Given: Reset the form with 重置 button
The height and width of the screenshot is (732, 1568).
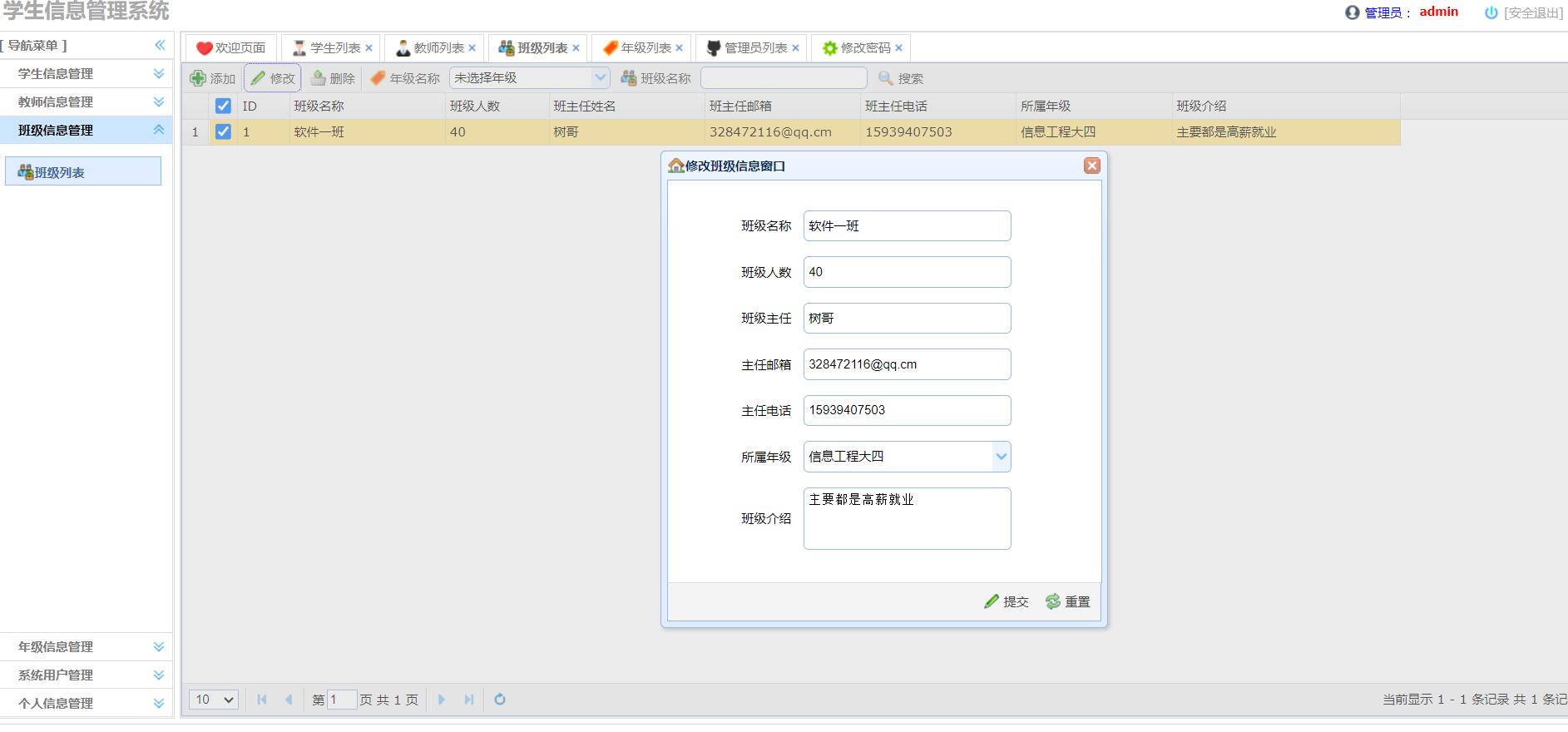Looking at the screenshot, I should tap(1068, 601).
